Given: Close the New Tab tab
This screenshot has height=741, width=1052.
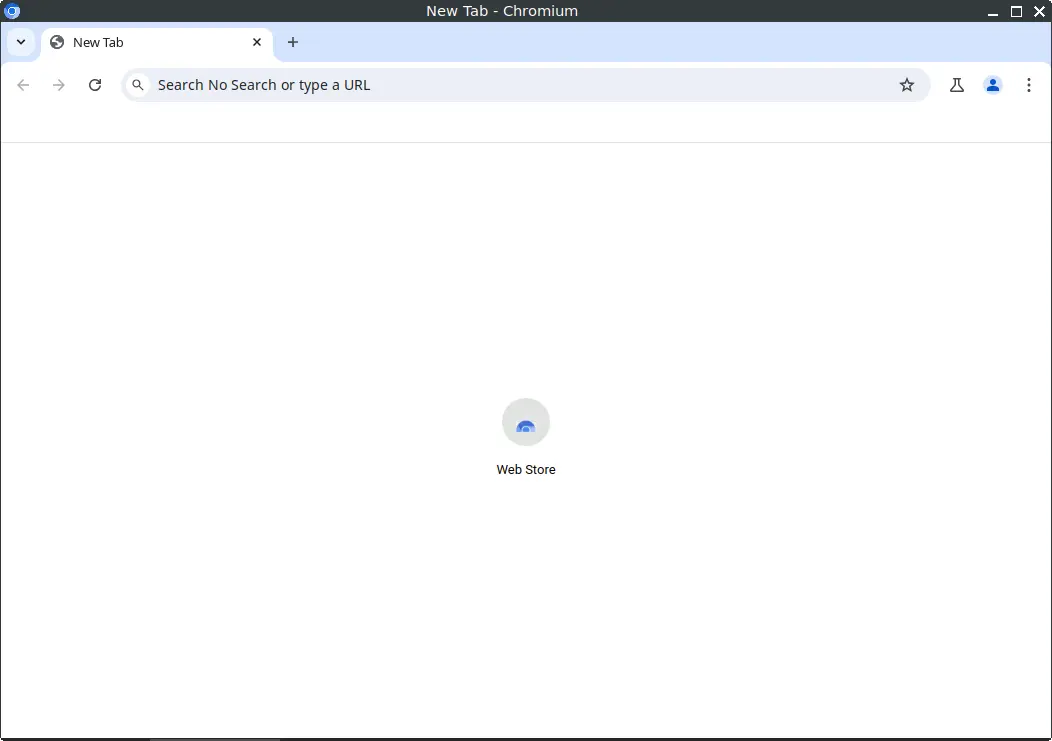Looking at the screenshot, I should pyautogui.click(x=256, y=42).
